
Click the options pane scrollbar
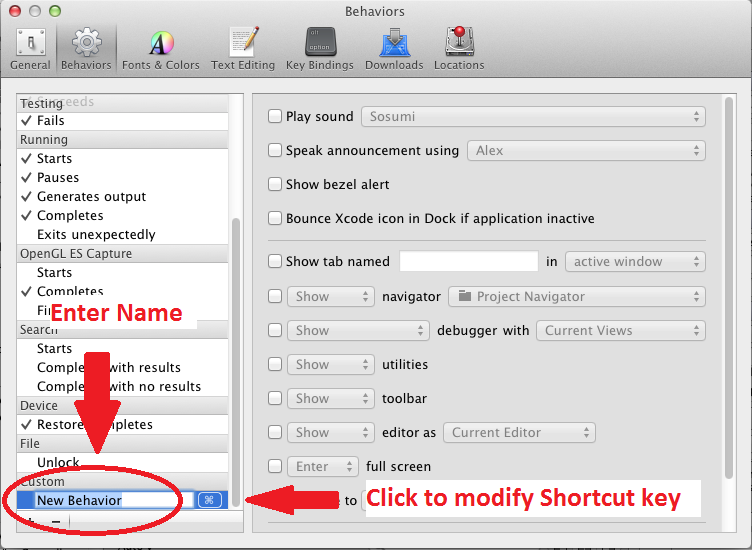(728, 288)
